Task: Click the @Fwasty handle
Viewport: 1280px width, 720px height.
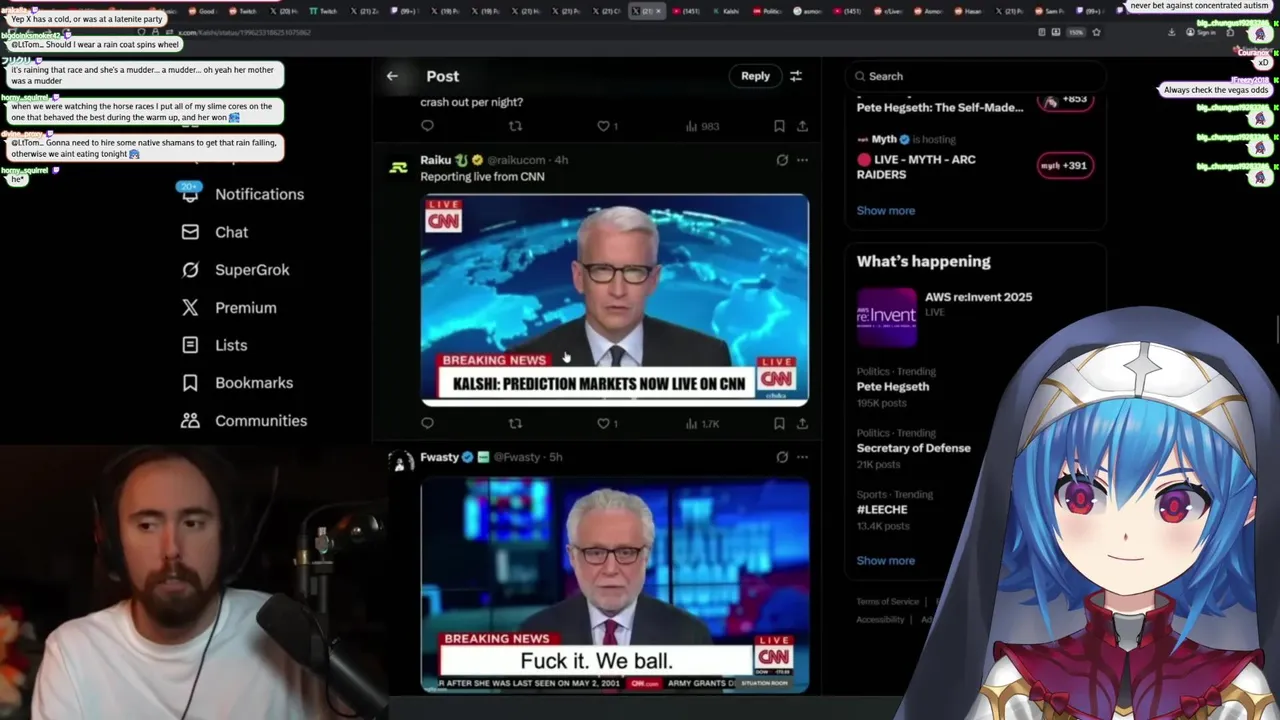Action: coord(518,457)
